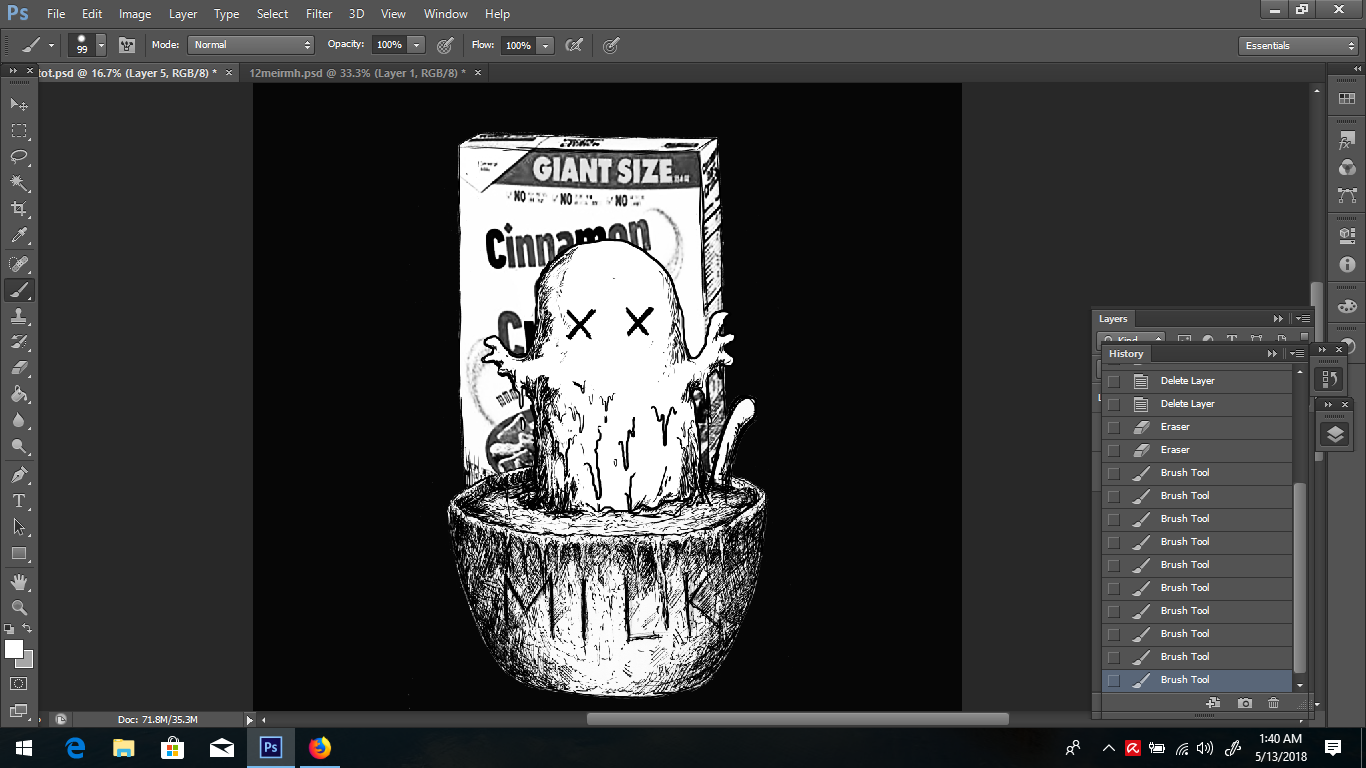Change the screen mode
Image resolution: width=1366 pixels, height=768 pixels.
pos(19,710)
